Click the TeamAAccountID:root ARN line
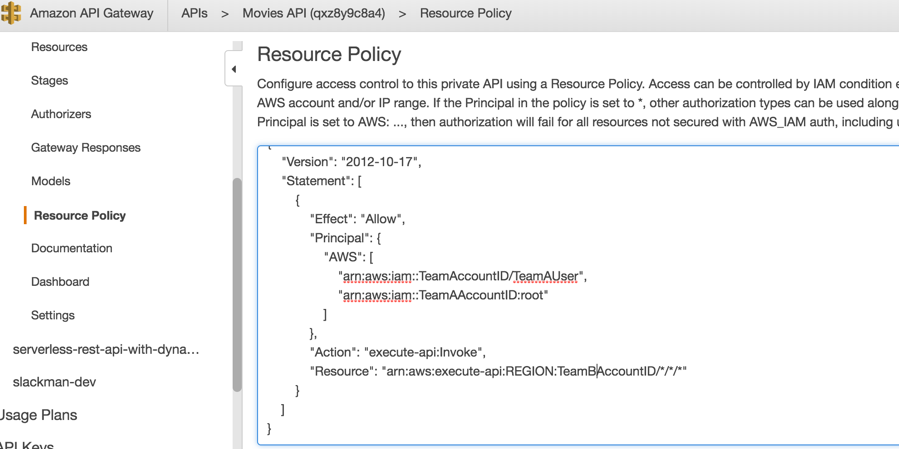 tap(444, 295)
